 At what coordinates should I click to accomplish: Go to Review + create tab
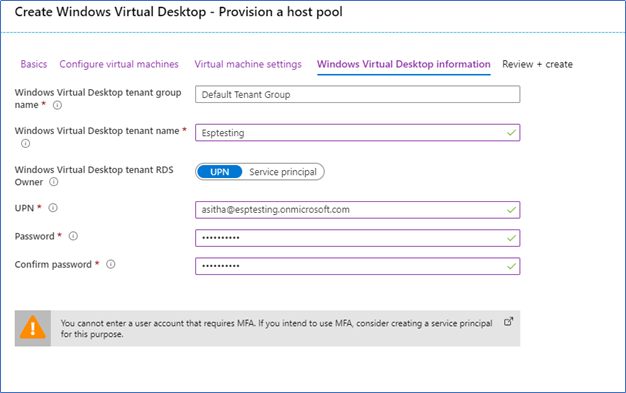coord(537,64)
